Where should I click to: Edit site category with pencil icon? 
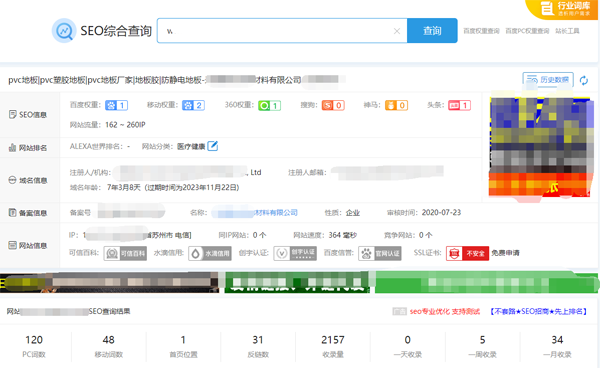pos(212,146)
